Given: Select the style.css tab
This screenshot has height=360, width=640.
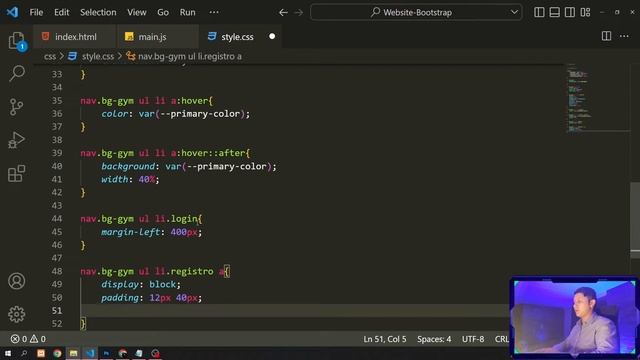Looking at the screenshot, I should coord(240,37).
